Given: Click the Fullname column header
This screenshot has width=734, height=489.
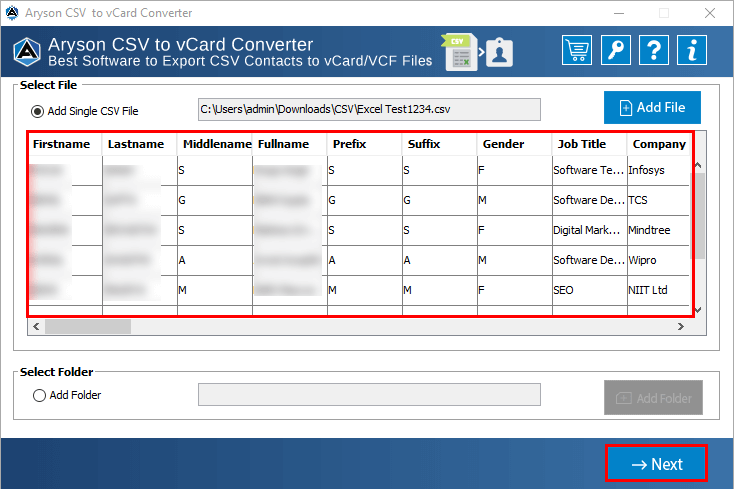Looking at the screenshot, I should pos(290,144).
